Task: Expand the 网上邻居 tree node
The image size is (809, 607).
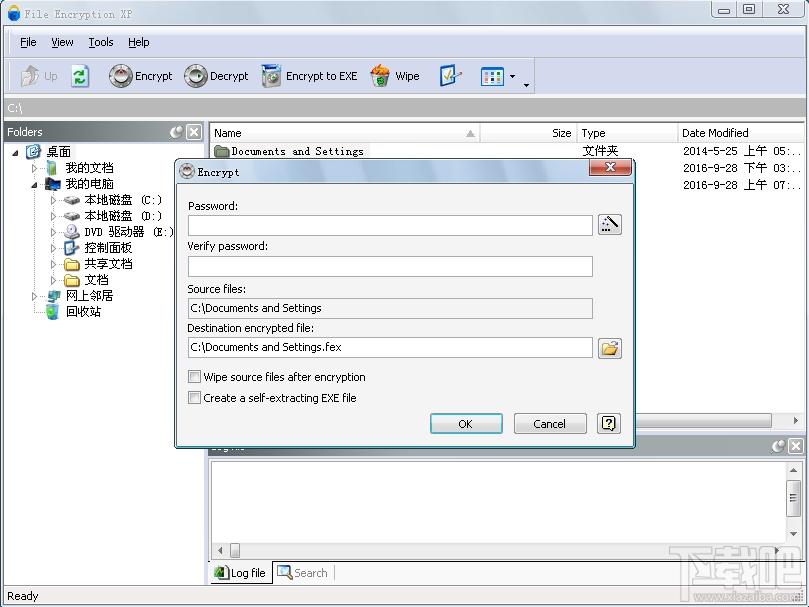Action: coord(34,296)
